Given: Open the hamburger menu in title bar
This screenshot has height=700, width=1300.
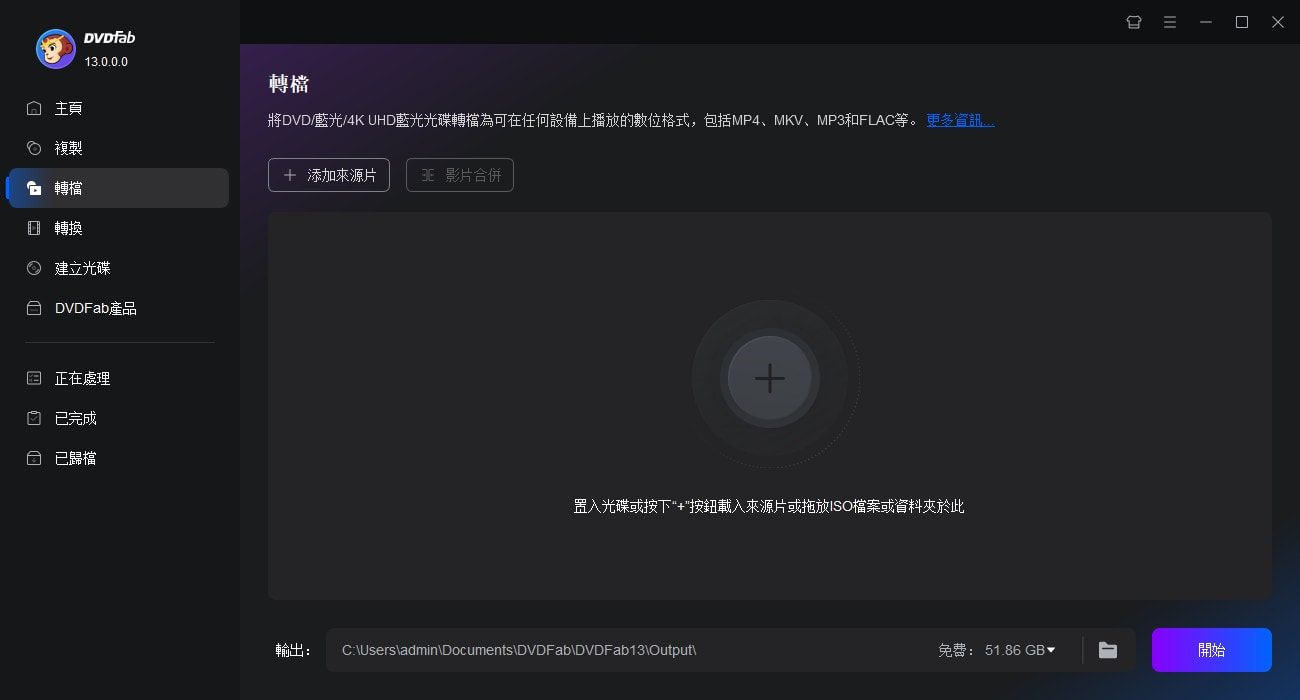Looking at the screenshot, I should 1170,22.
